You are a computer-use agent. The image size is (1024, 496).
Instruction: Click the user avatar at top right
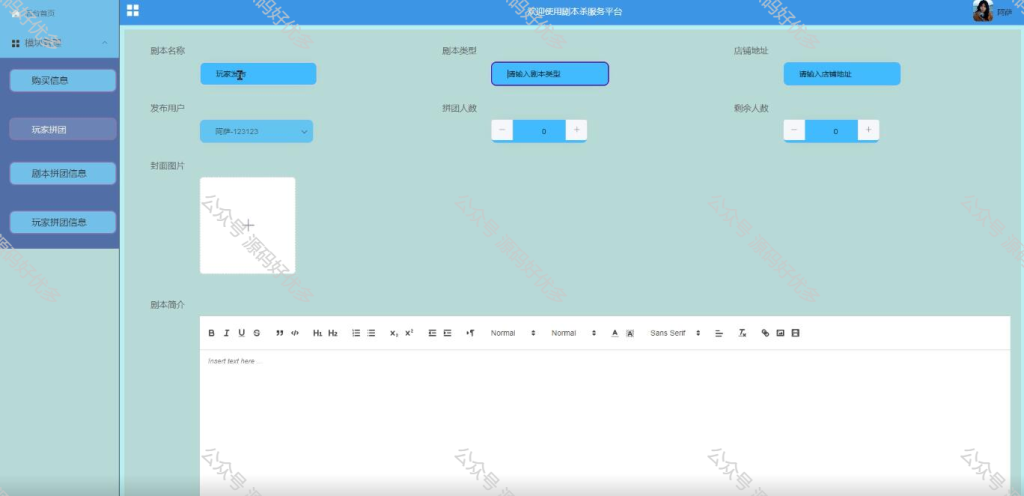pos(983,11)
